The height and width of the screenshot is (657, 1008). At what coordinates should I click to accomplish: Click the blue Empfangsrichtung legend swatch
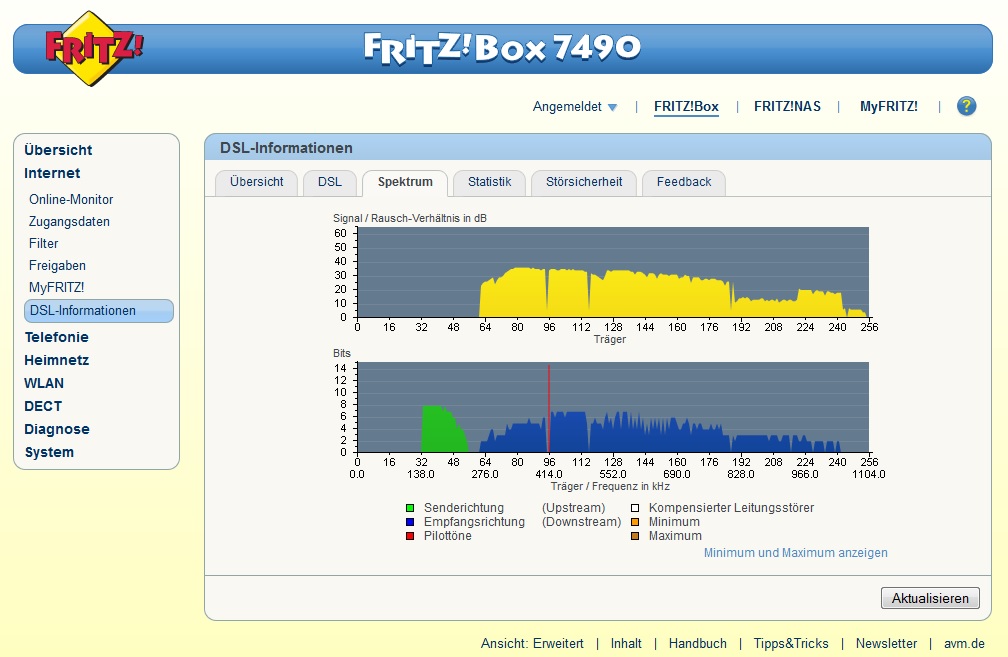[x=410, y=522]
